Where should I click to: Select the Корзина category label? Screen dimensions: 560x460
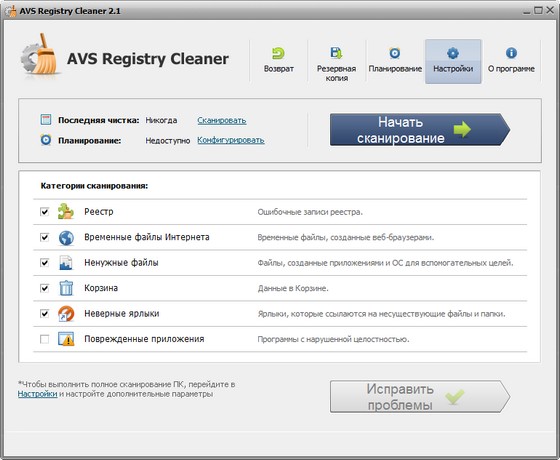coord(101,288)
